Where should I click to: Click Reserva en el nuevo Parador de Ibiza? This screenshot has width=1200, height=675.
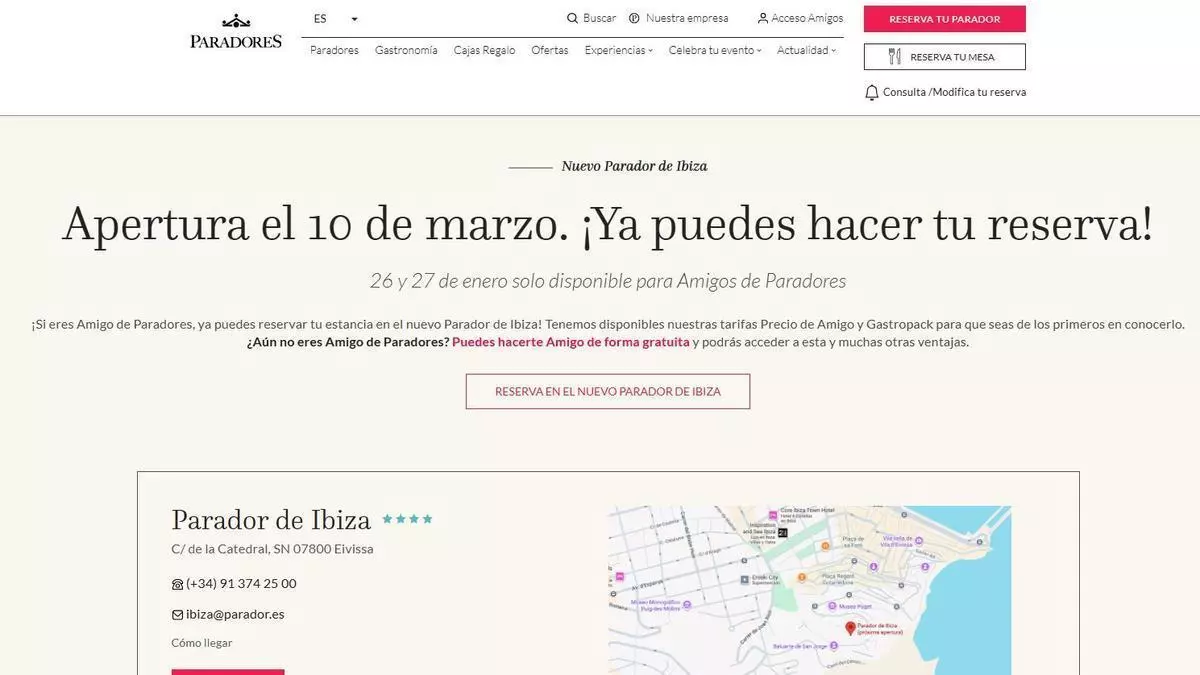coord(607,391)
